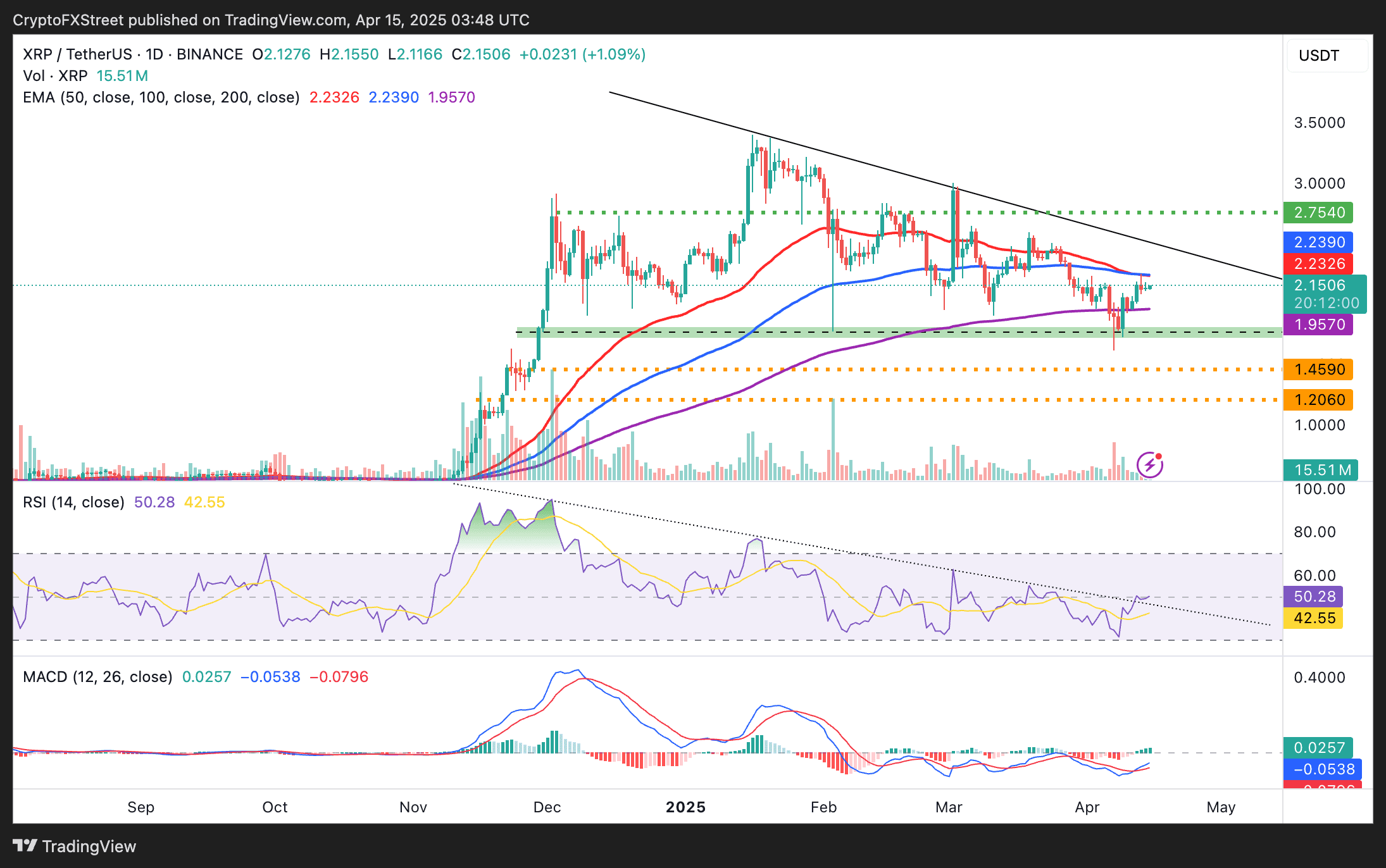Select the XRP / TetherUS symbol title

(133, 54)
